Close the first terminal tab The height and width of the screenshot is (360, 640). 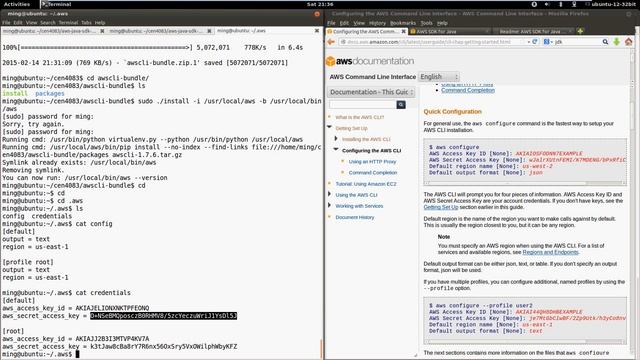pos(102,31)
